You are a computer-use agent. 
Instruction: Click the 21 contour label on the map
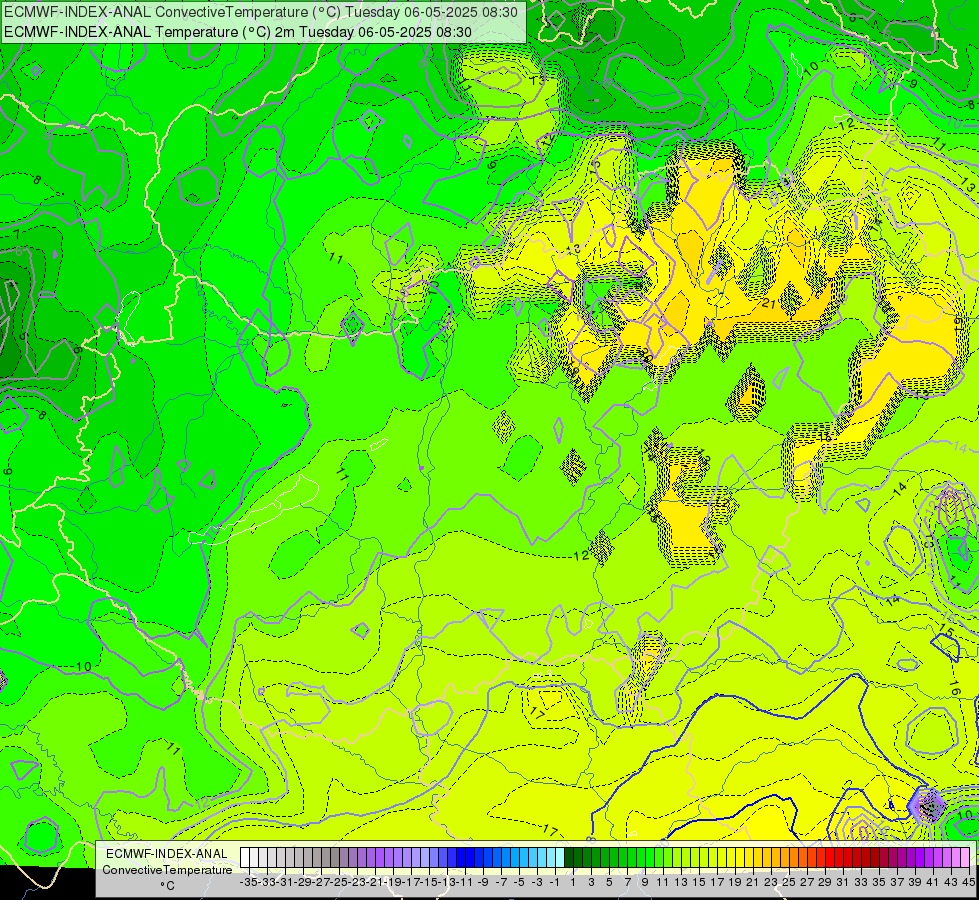(x=769, y=304)
